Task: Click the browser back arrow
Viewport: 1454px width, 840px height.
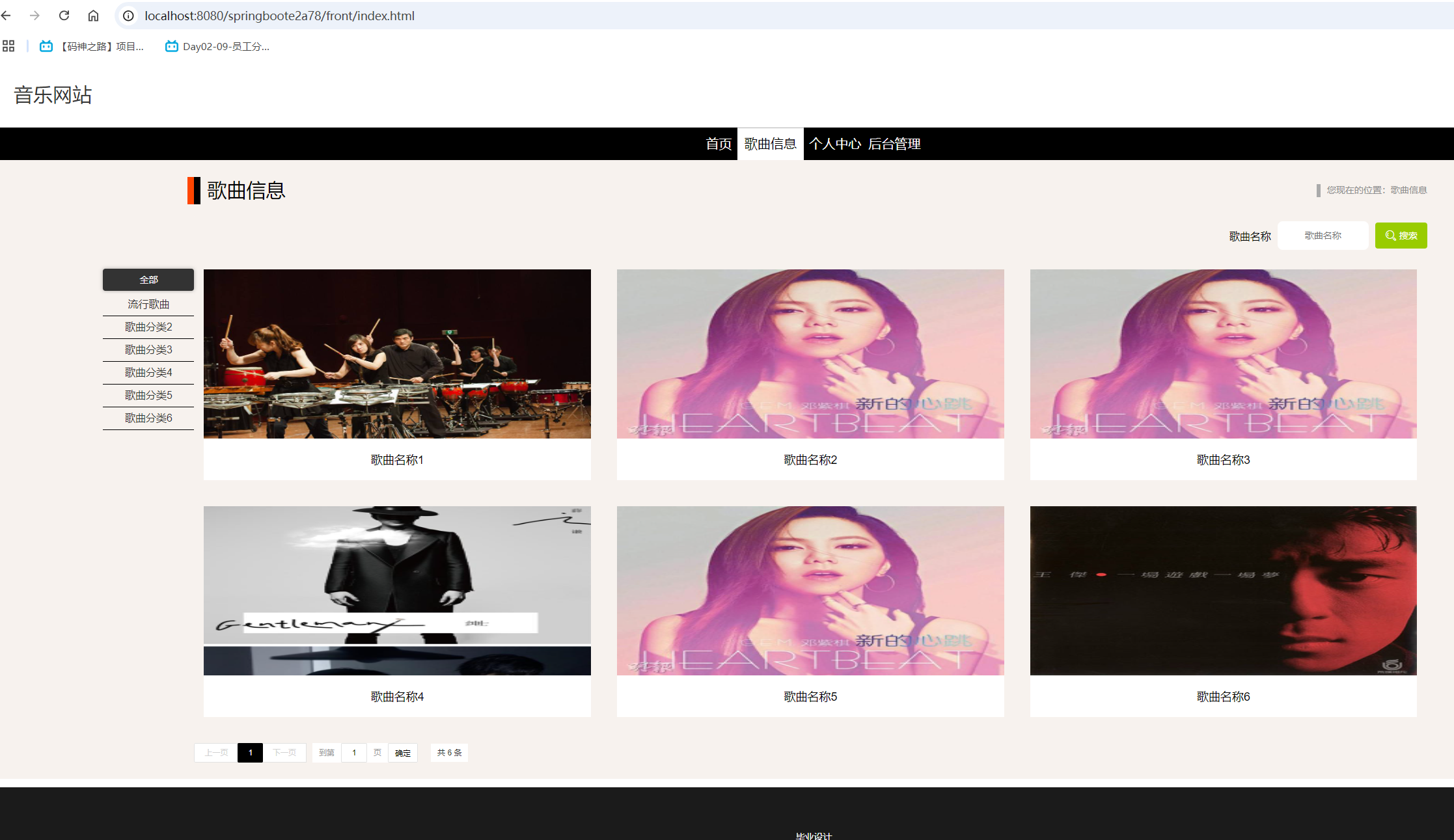Action: pos(6,16)
